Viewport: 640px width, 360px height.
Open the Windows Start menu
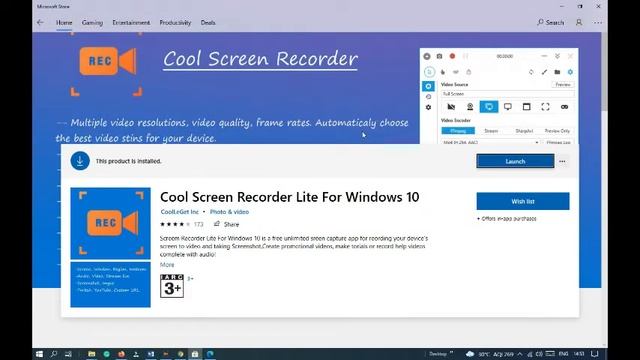pyautogui.click(x=39, y=354)
